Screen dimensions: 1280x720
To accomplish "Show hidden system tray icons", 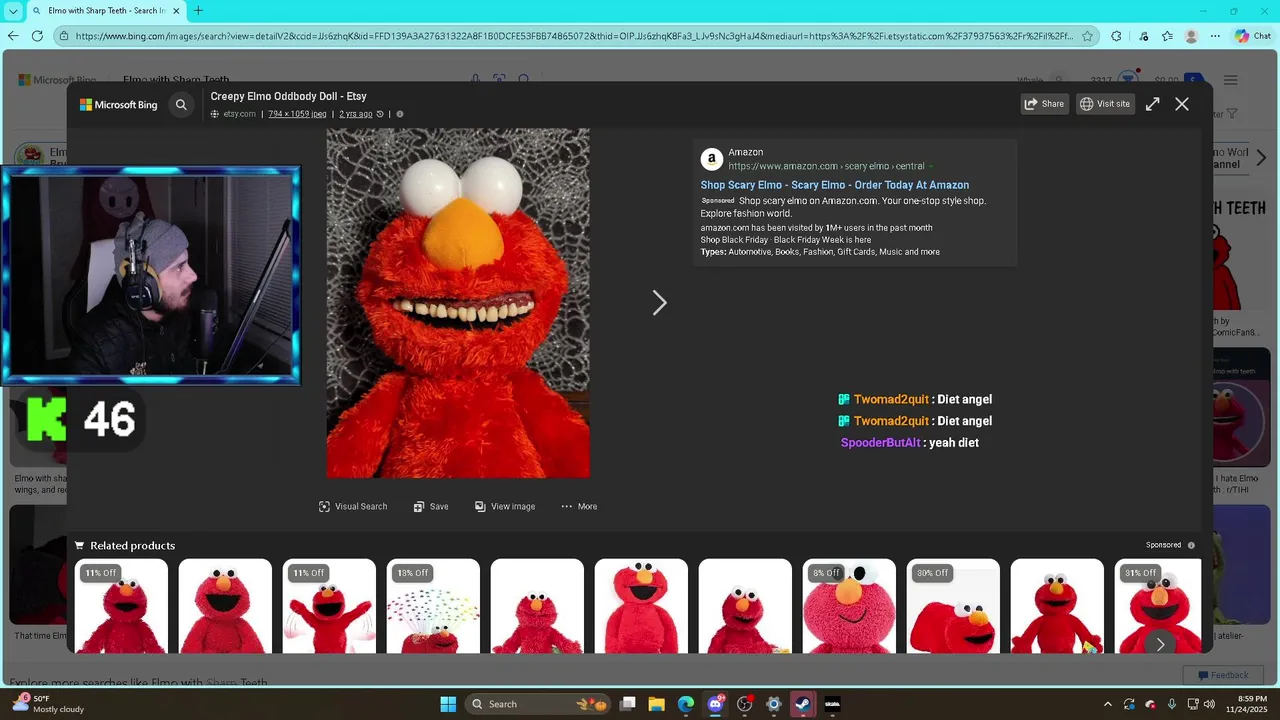I will click(1107, 704).
